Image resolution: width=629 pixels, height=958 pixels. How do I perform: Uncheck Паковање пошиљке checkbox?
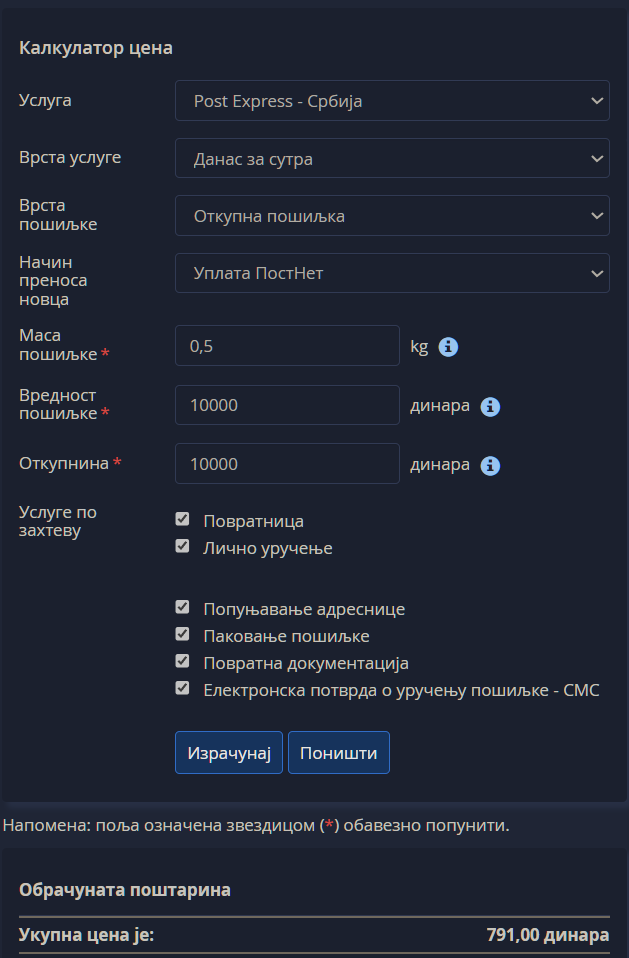(182, 634)
